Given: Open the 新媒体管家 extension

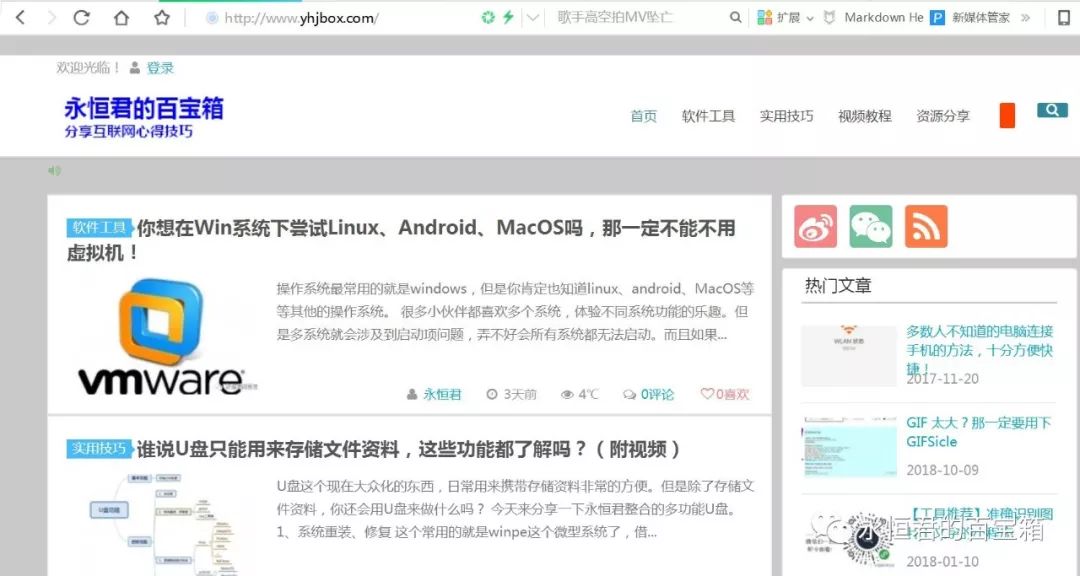Looking at the screenshot, I should [970, 18].
